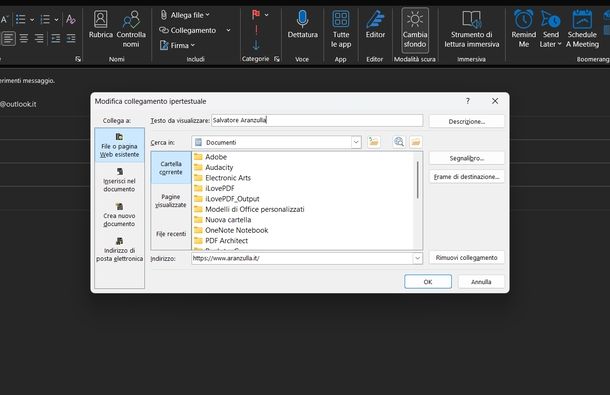Apply bulleted list formatting
This screenshot has height=395, width=610.
tap(21, 19)
